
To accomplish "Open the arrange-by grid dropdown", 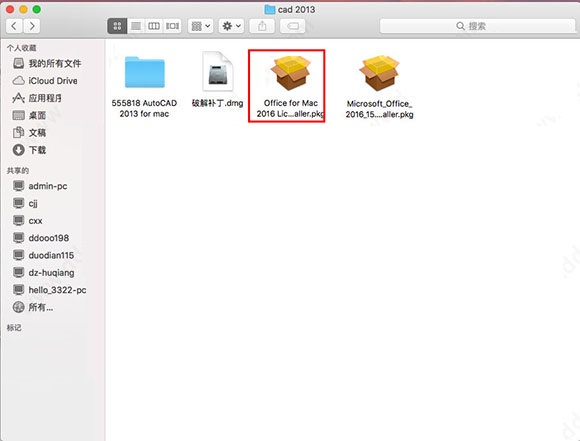I will pos(200,26).
